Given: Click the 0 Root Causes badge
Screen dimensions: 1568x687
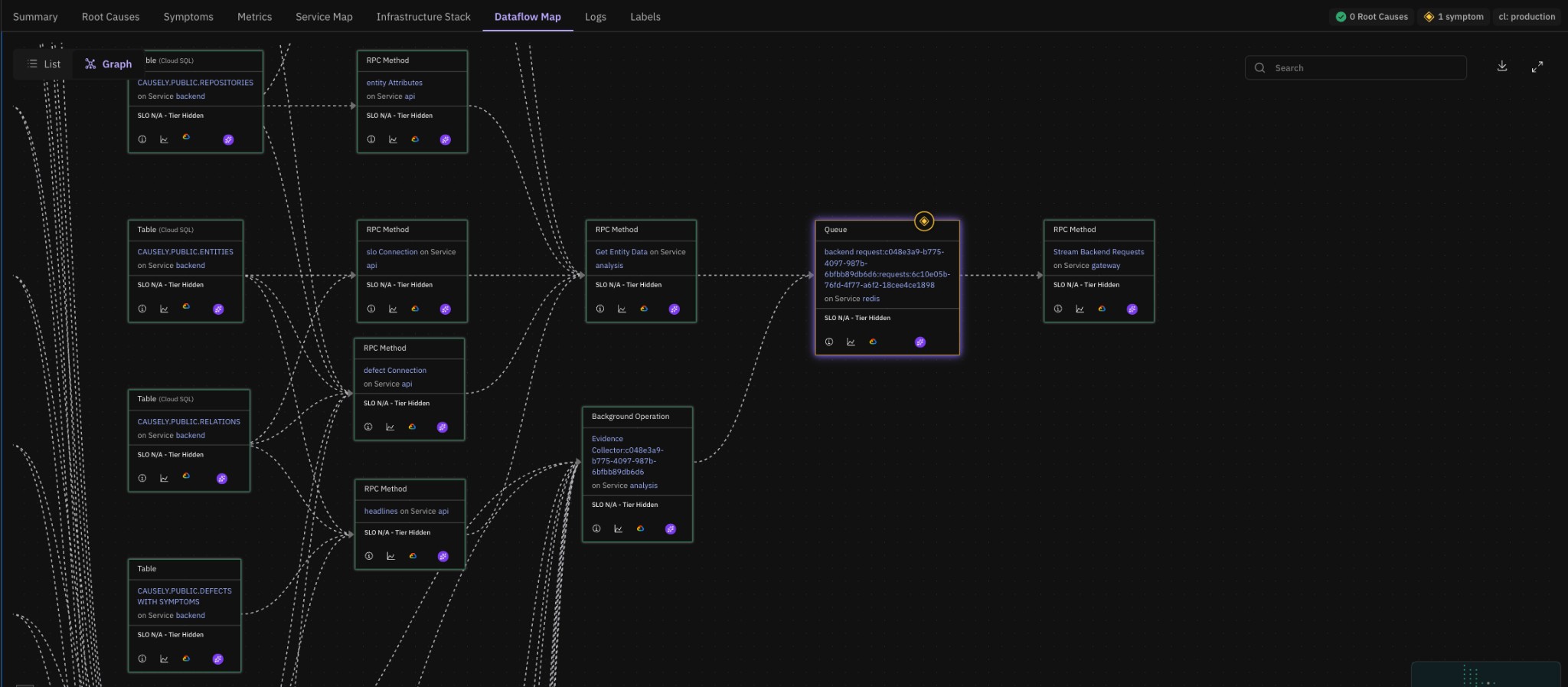Looking at the screenshot, I should tap(1374, 17).
